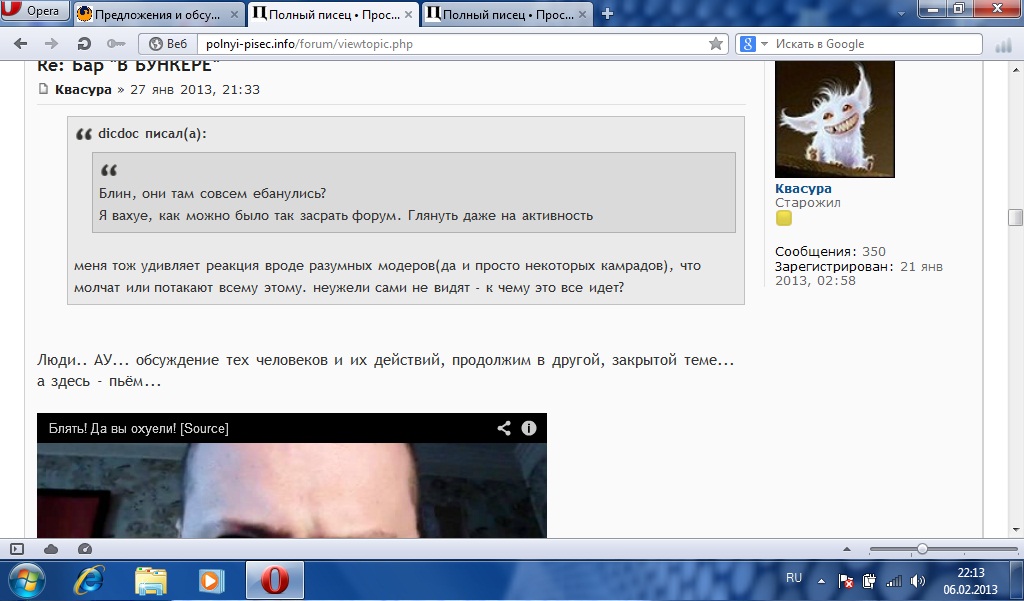Open Action Center flag icon
Screen dimensions: 1024x601
846,581
